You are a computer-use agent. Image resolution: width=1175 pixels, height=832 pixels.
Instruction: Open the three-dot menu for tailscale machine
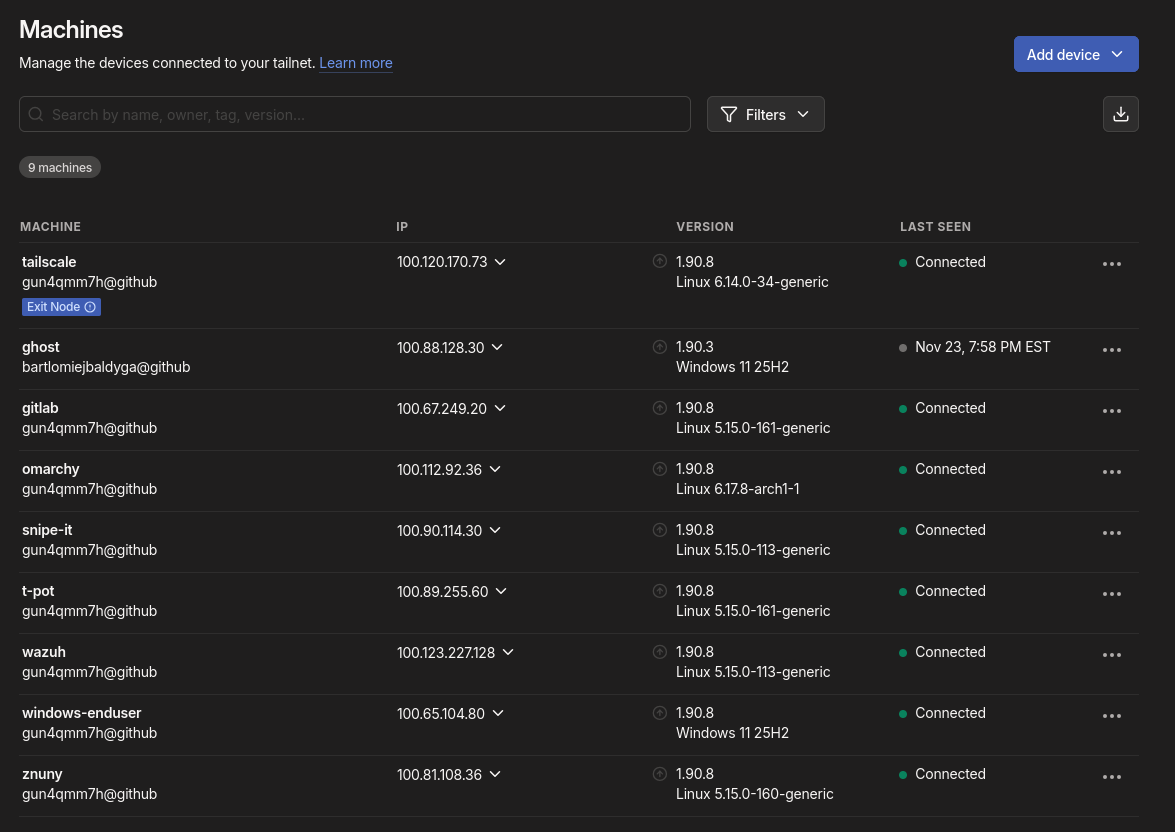click(x=1111, y=264)
